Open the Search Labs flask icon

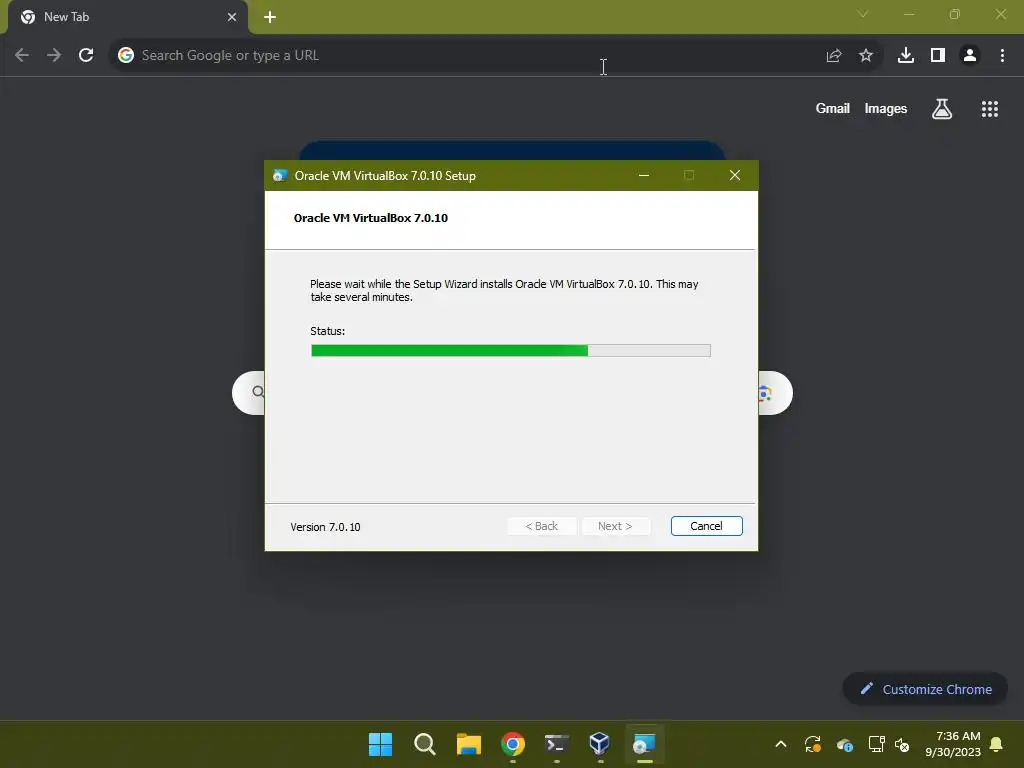point(941,108)
